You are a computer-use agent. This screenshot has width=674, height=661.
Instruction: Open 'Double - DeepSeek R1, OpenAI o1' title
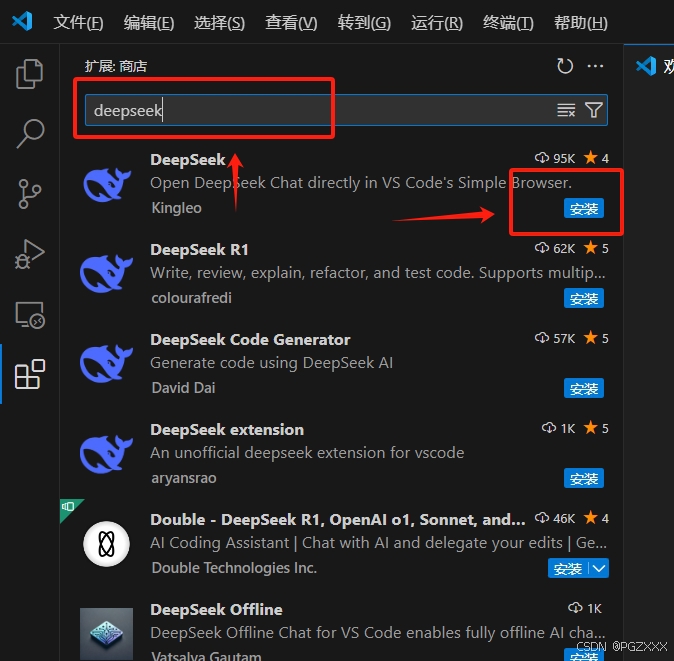coord(337,520)
